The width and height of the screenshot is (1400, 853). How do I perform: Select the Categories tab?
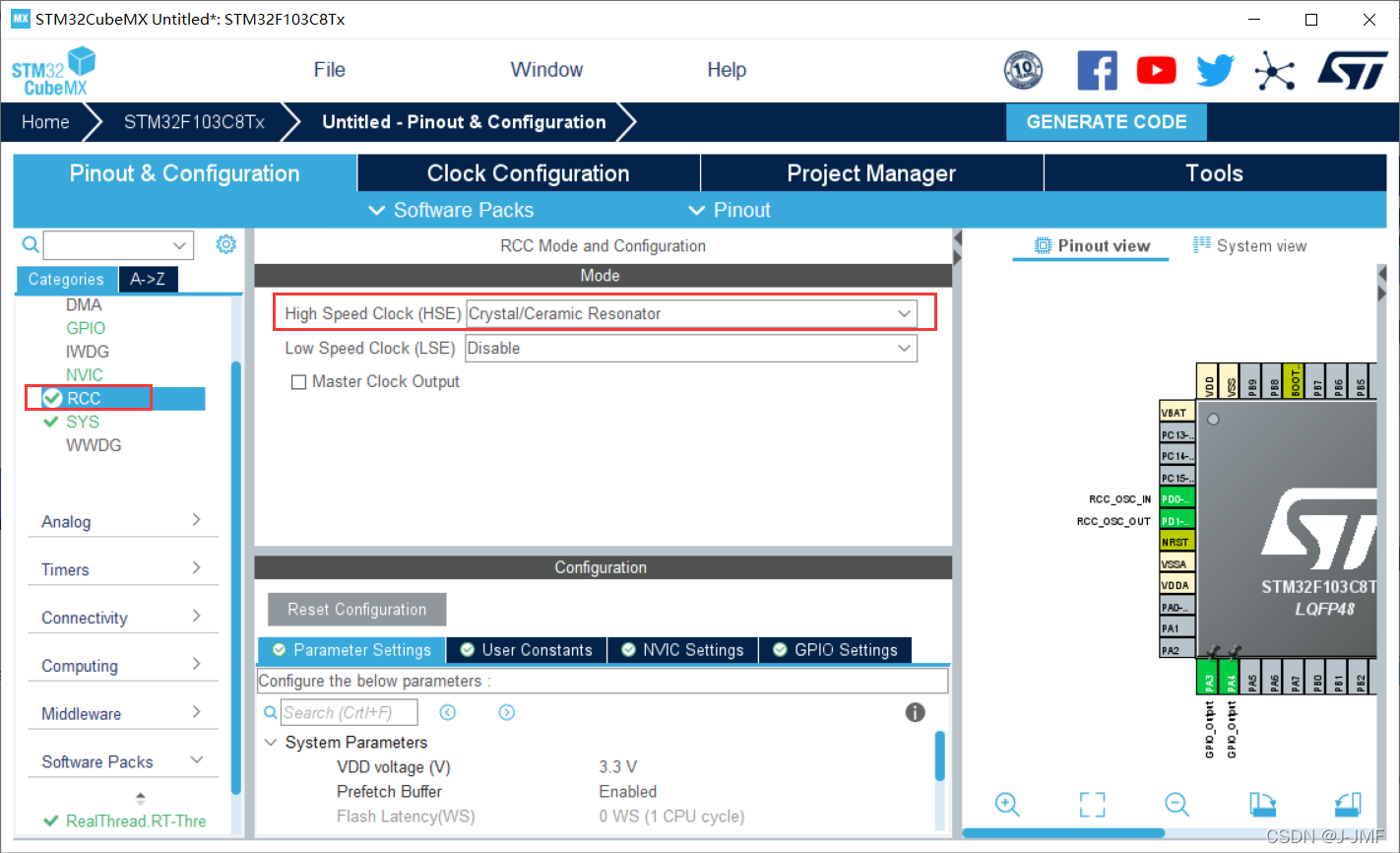click(x=66, y=280)
